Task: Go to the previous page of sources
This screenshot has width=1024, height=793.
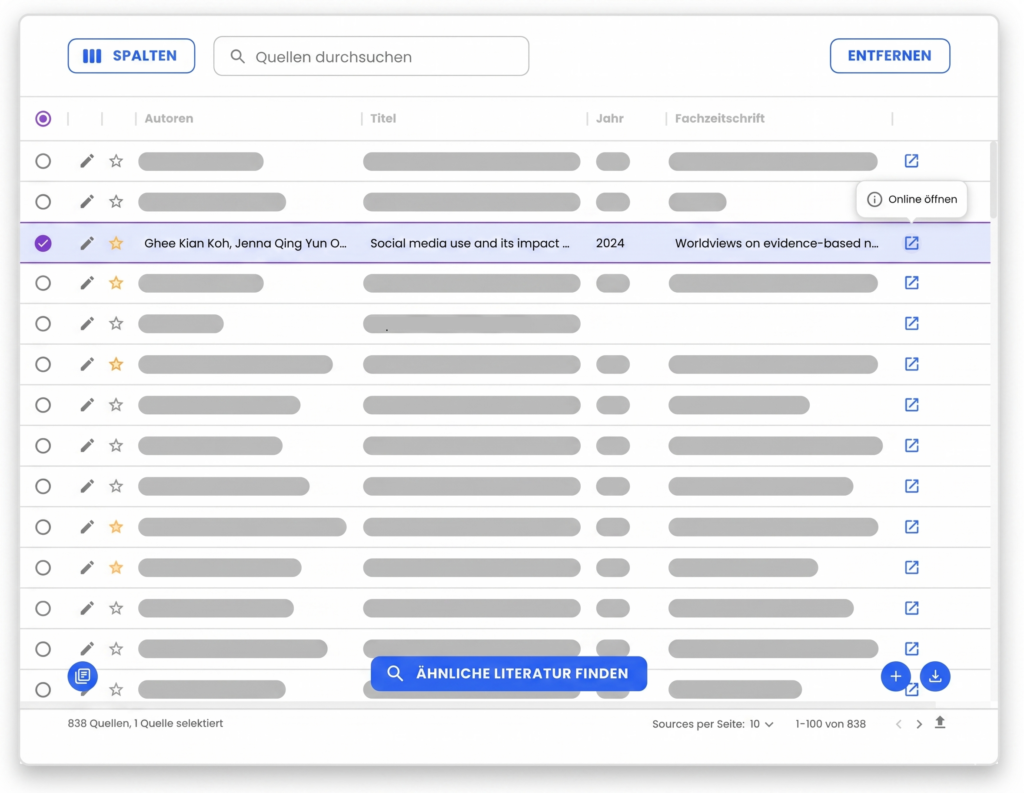Action: (899, 724)
